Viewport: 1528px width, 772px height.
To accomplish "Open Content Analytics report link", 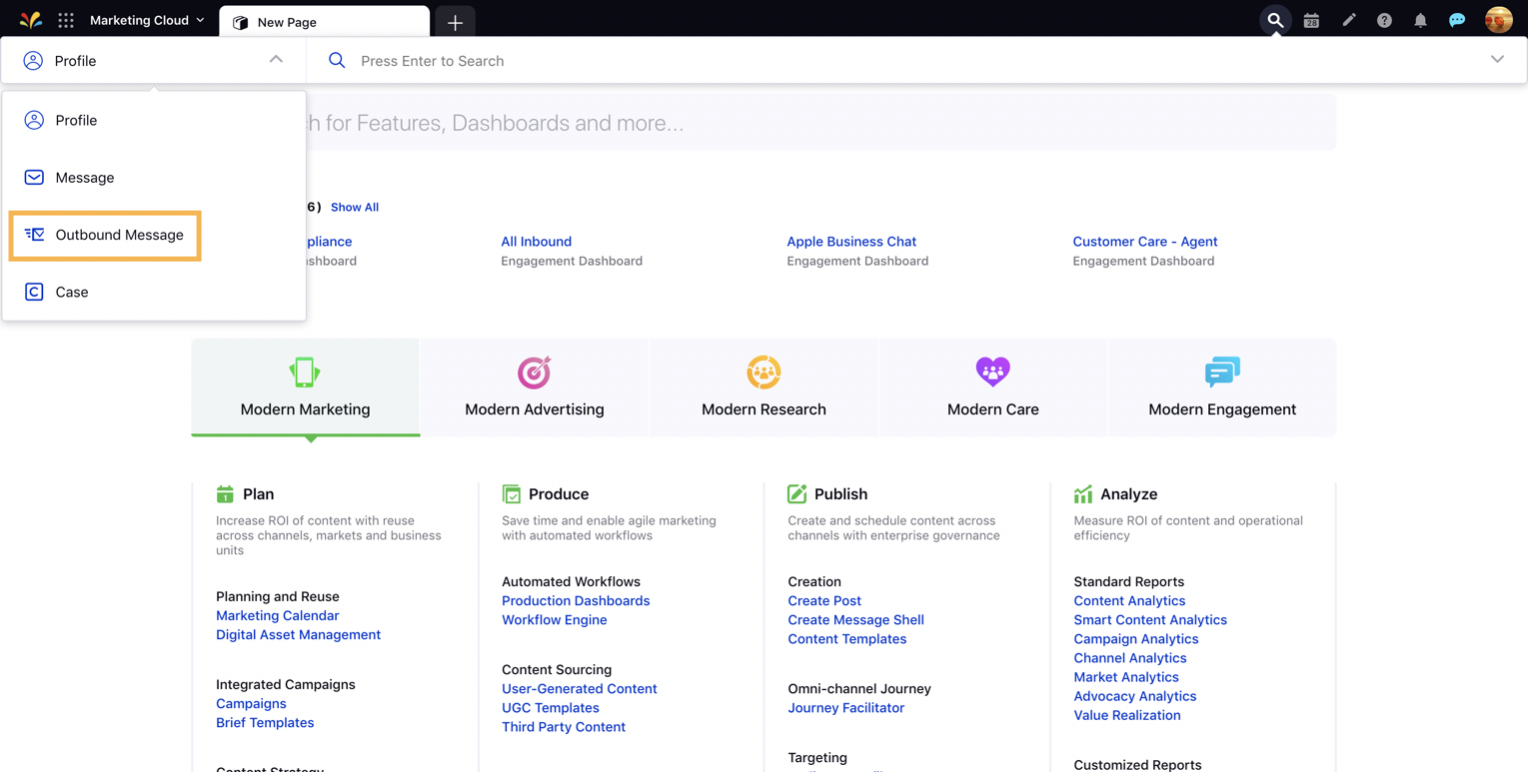I will (1129, 601).
